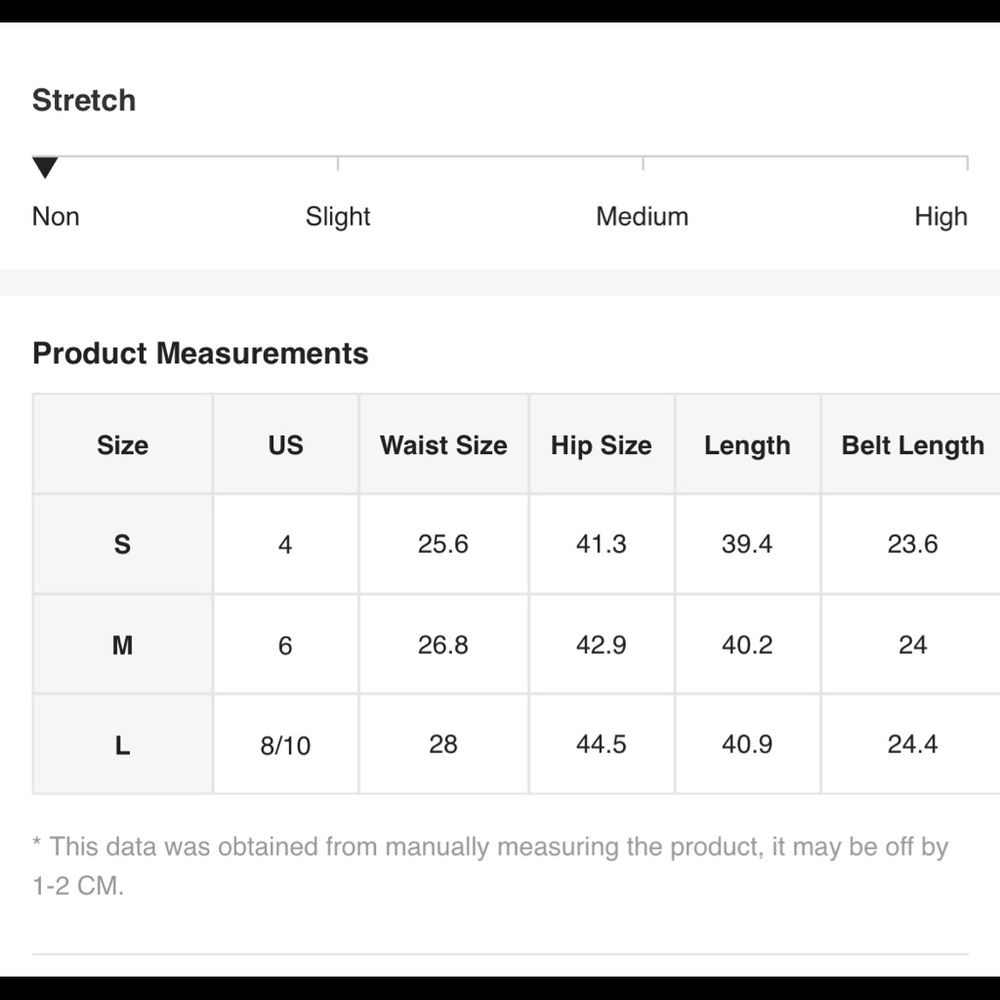The height and width of the screenshot is (1000, 1000).
Task: Click the Waist Size column header
Action: pyautogui.click(x=443, y=445)
